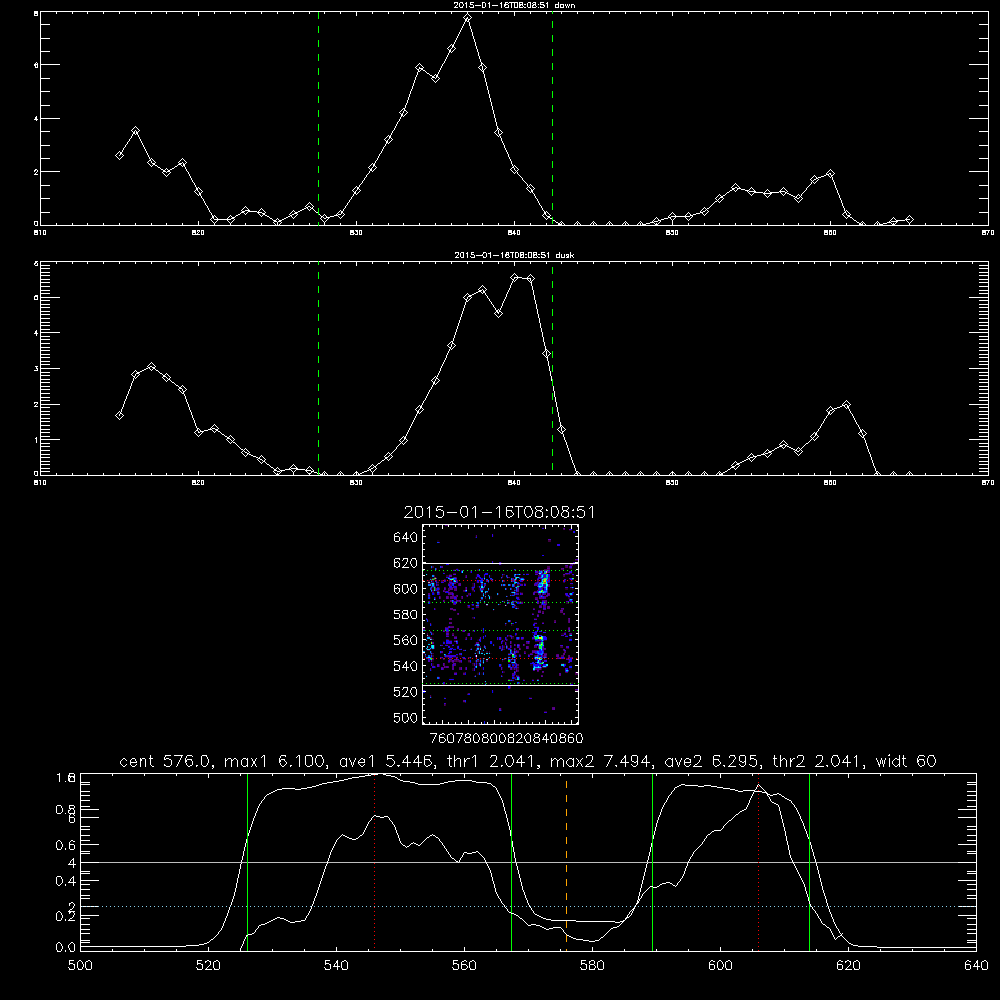This screenshot has height=1000, width=1000.
Task: Click the spectrogram y-axis label 500
Action: click(x=406, y=718)
